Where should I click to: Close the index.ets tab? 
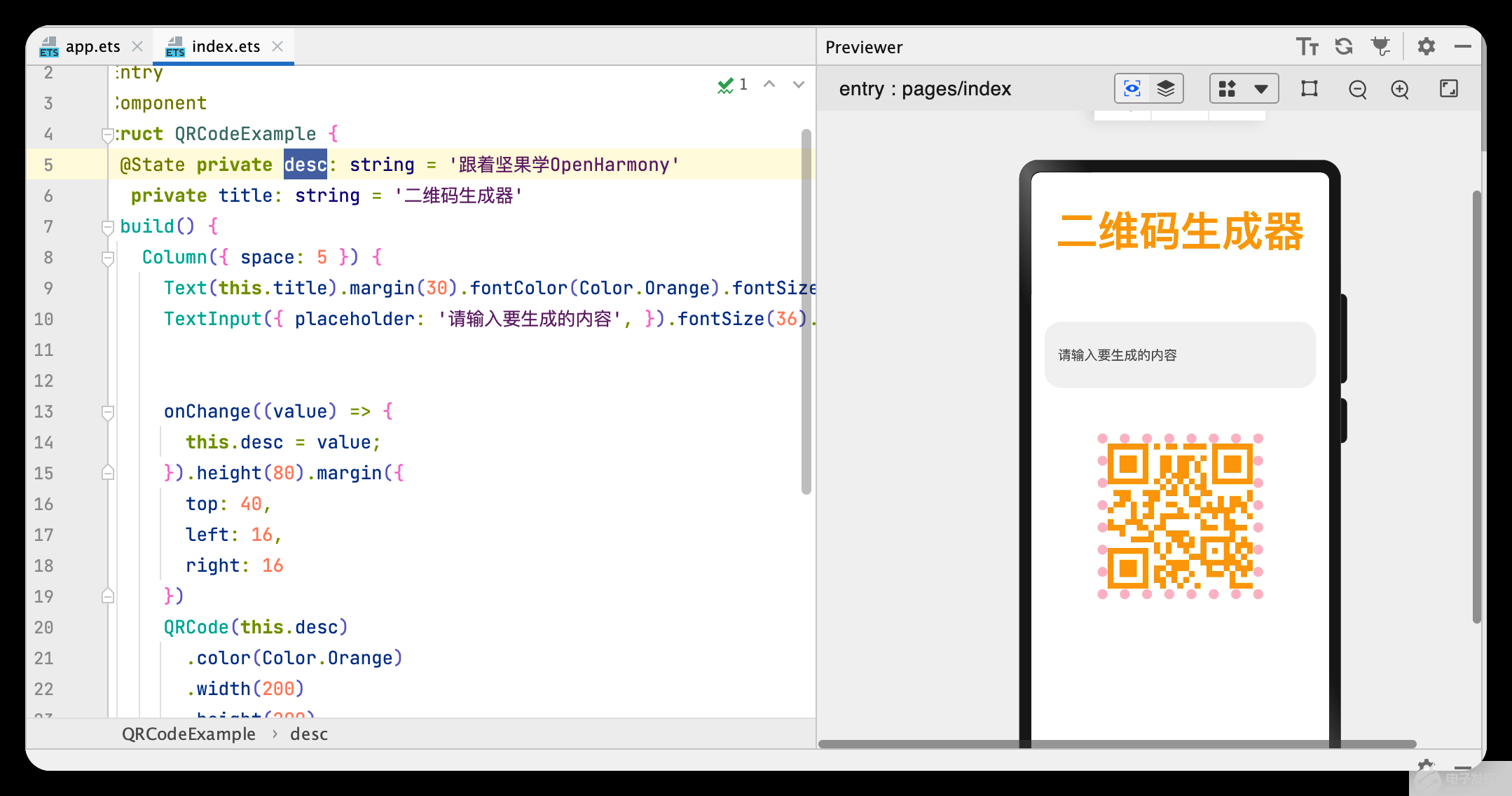pyautogui.click(x=277, y=46)
